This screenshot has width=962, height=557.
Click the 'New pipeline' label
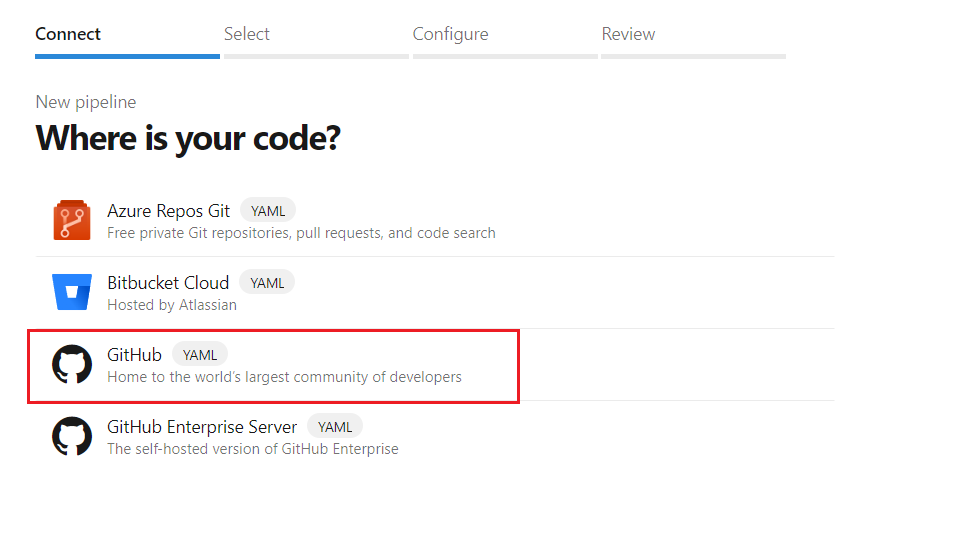click(86, 102)
